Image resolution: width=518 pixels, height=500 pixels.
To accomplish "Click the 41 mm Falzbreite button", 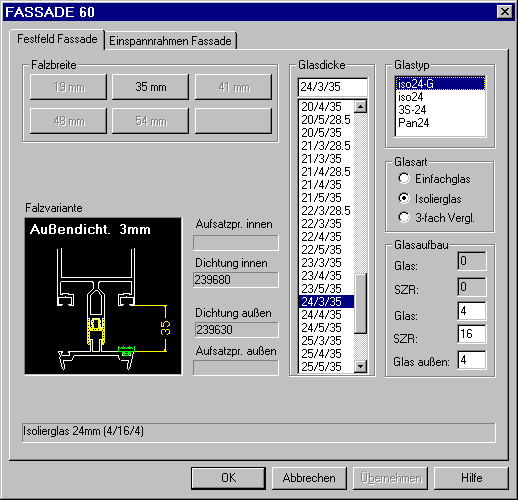I will point(233,87).
